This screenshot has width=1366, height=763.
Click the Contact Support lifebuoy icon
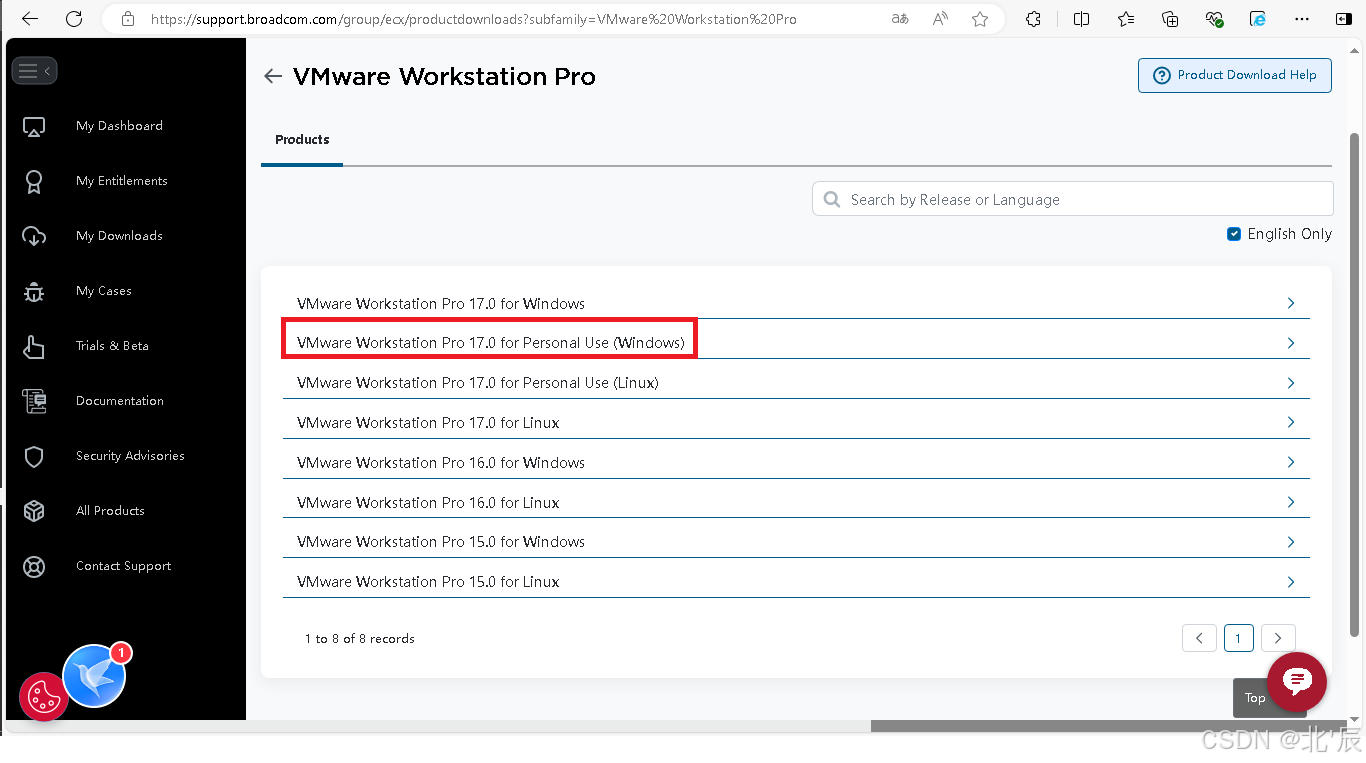point(34,567)
